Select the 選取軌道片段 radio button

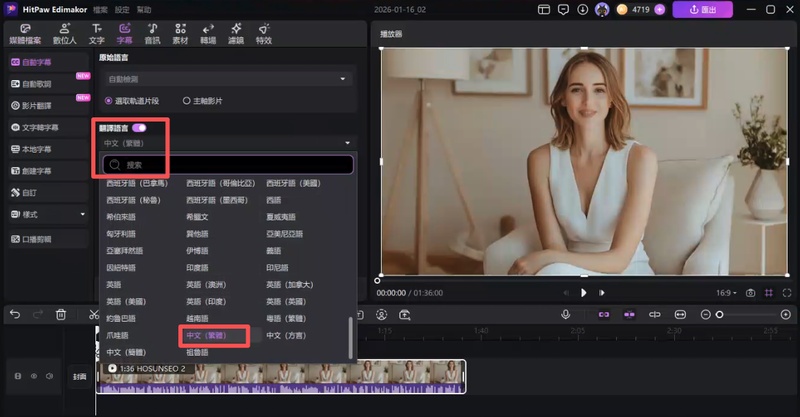click(x=108, y=100)
